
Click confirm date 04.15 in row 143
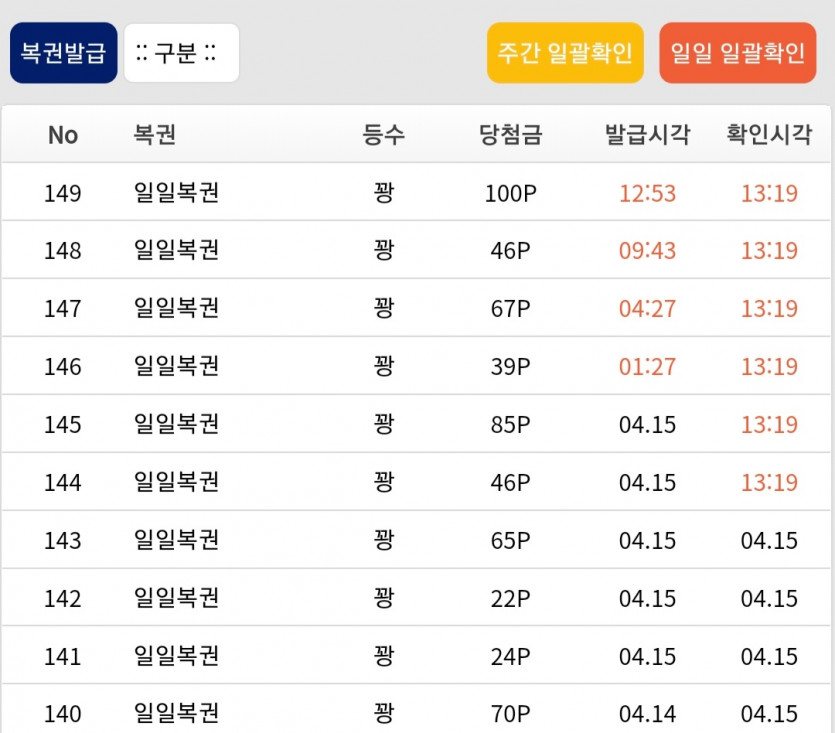pyautogui.click(x=769, y=541)
